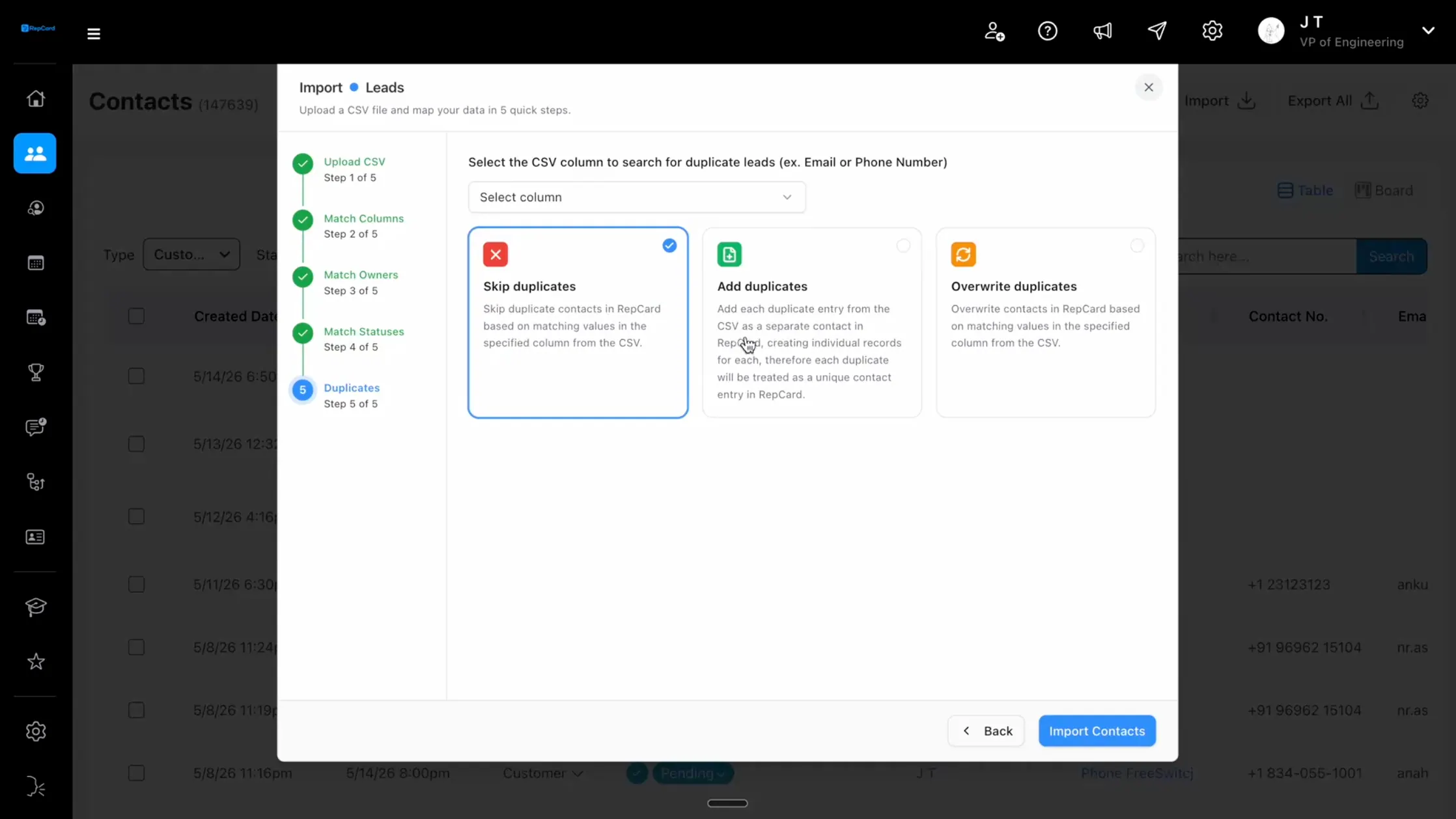Check the 5/11/26 row checkbox
This screenshot has height=819, width=1456.
point(136,585)
